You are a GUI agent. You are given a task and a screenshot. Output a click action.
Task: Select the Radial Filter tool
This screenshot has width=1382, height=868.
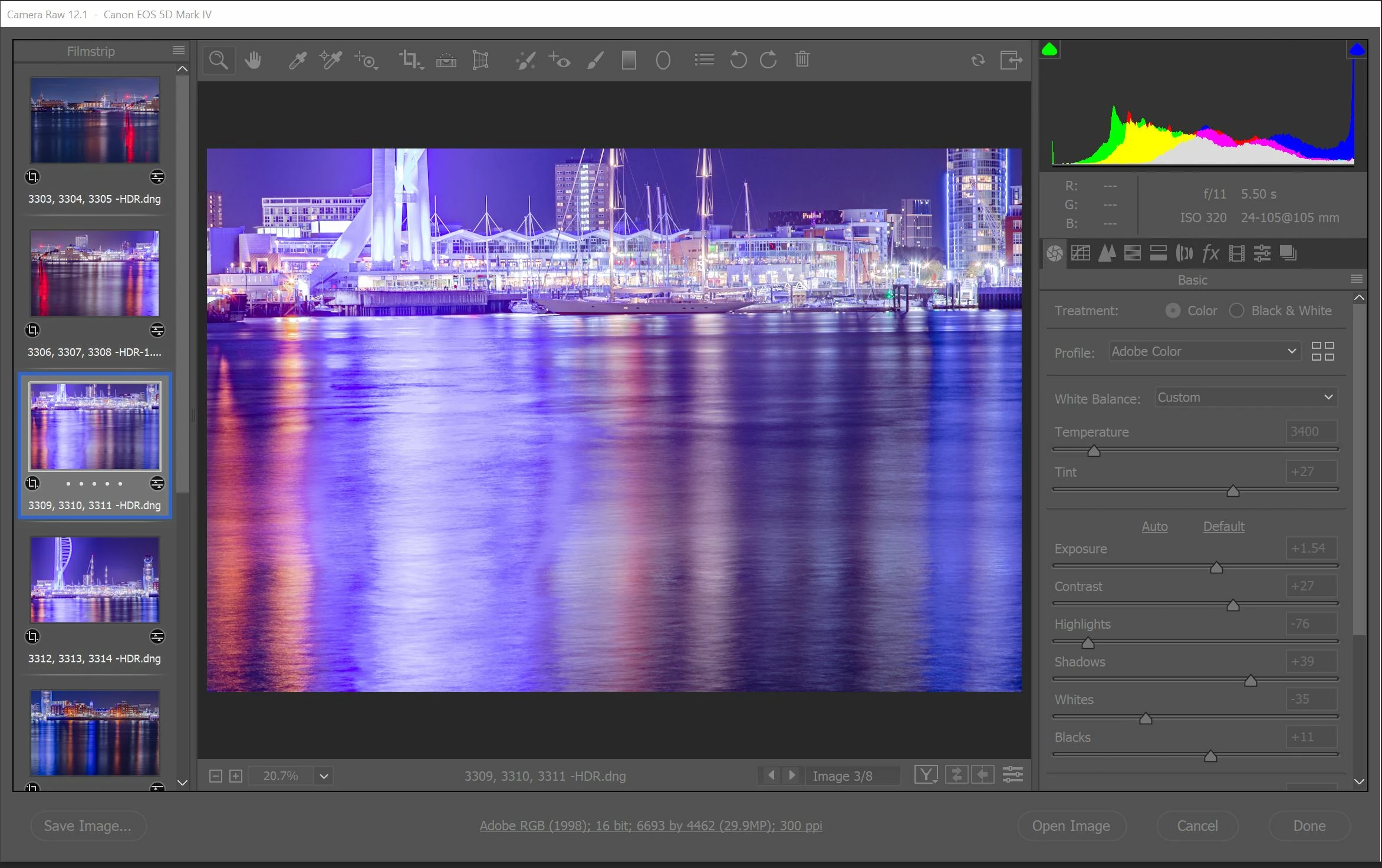pyautogui.click(x=663, y=60)
